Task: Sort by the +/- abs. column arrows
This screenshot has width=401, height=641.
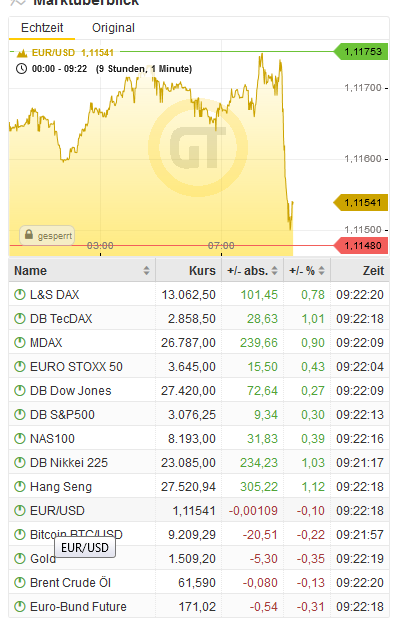Action: [274, 271]
